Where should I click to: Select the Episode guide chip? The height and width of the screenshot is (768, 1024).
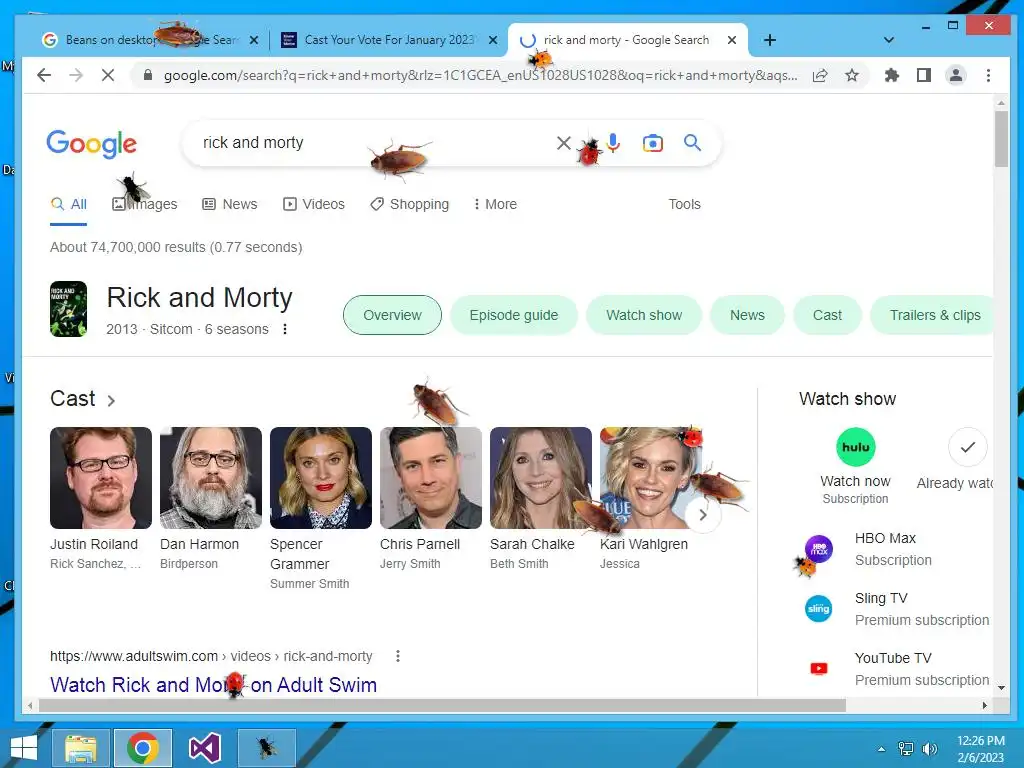pyautogui.click(x=513, y=315)
